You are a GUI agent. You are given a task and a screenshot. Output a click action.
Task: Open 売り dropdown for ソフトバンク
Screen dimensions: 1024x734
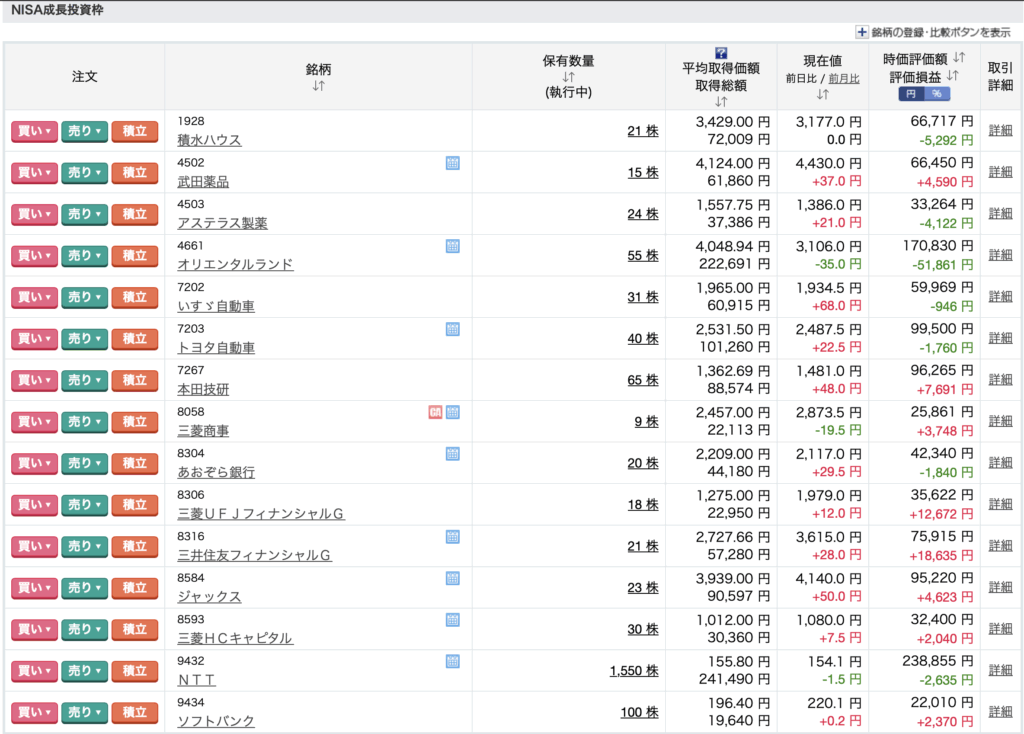[84, 712]
